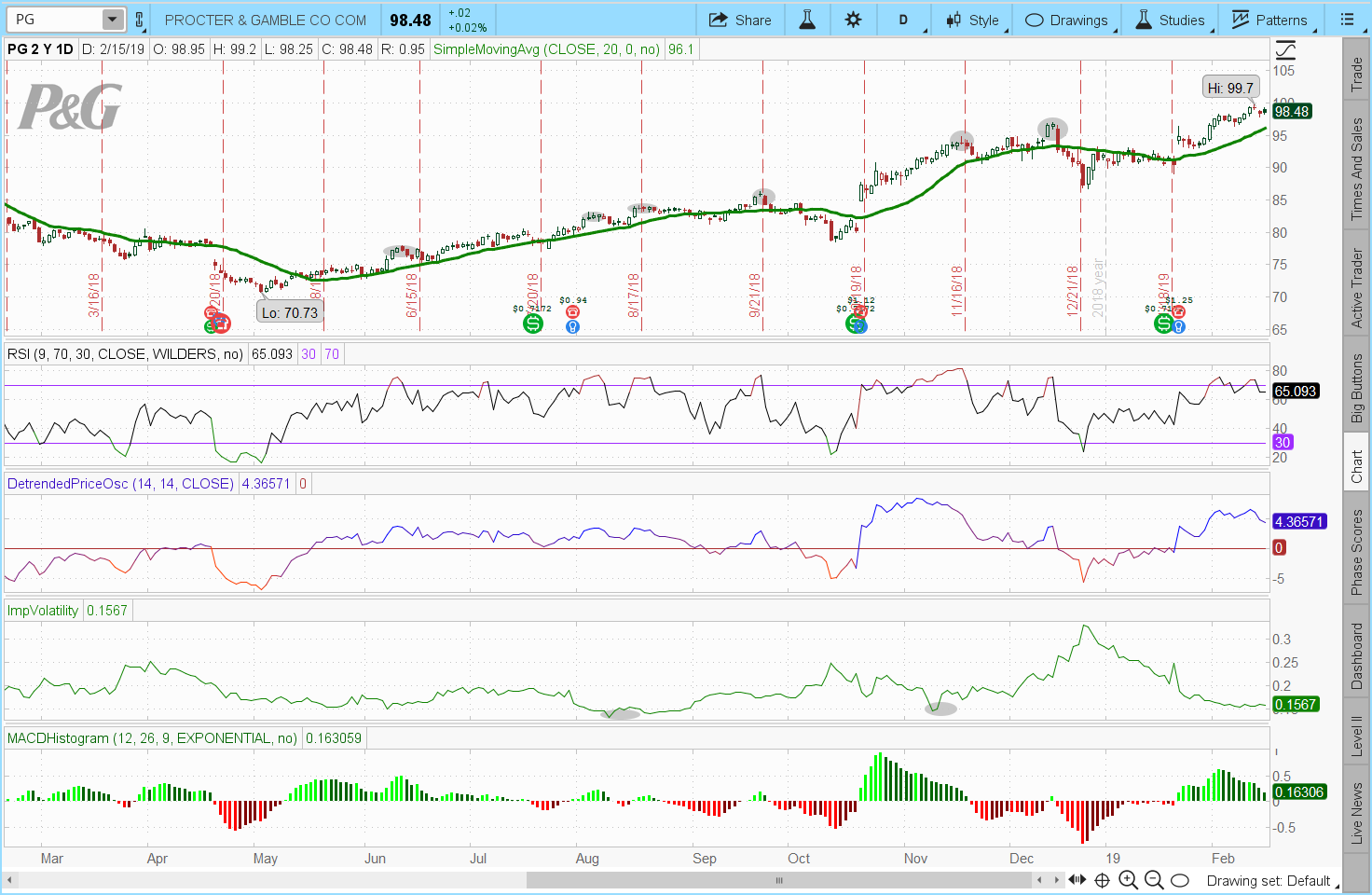Open the PG symbol dropdown arrow

click(x=112, y=20)
